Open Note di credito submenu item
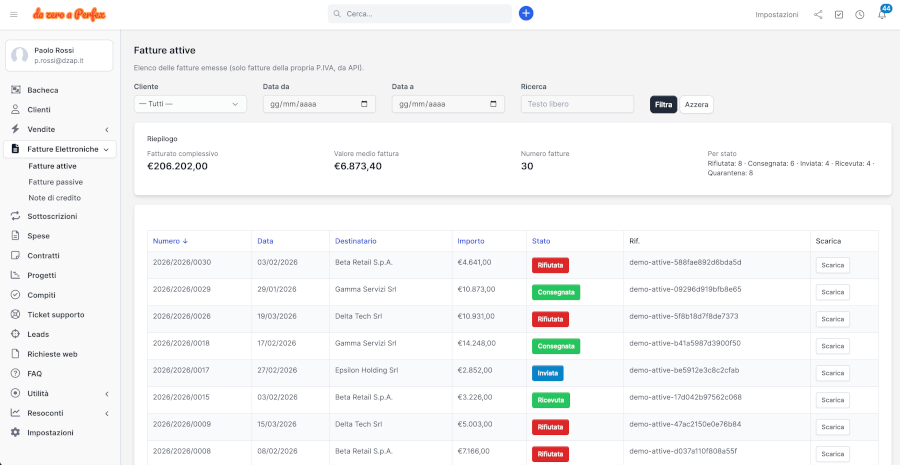 click(55, 198)
